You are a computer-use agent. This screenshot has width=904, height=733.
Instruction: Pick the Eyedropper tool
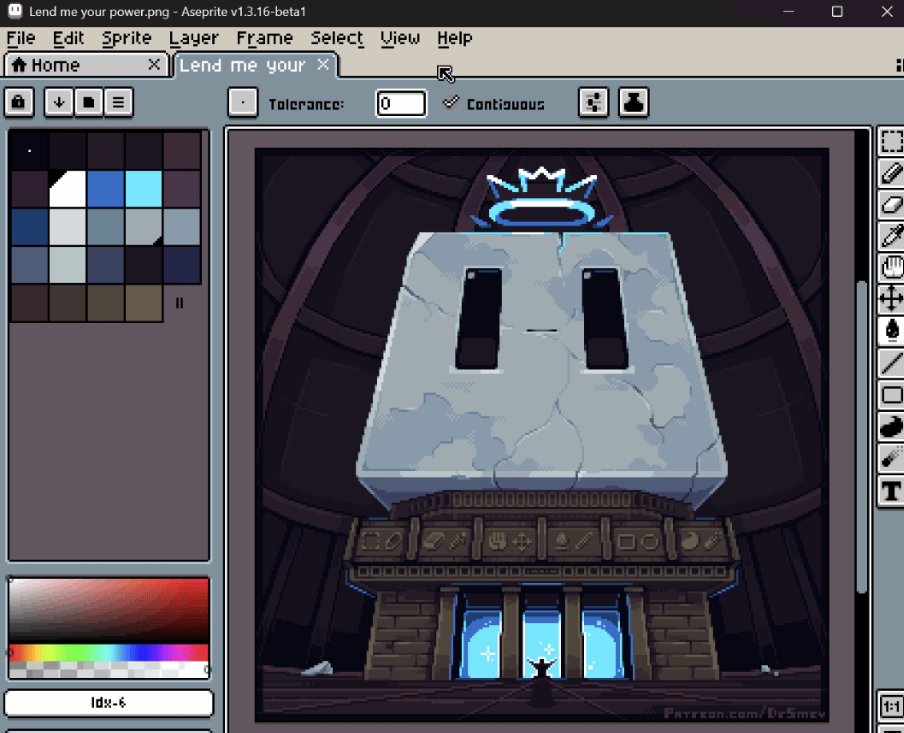click(890, 235)
